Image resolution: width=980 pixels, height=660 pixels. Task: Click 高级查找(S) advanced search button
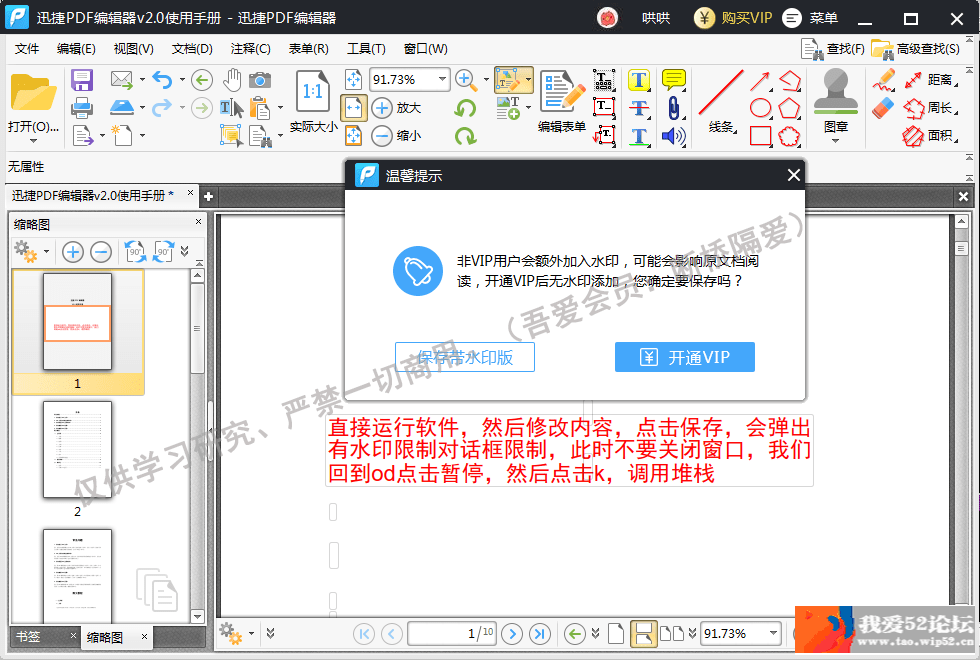tap(916, 49)
